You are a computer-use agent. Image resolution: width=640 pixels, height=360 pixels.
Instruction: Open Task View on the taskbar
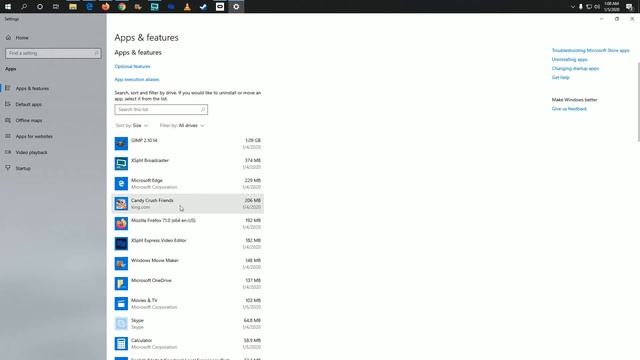pyautogui.click(x=56, y=7)
